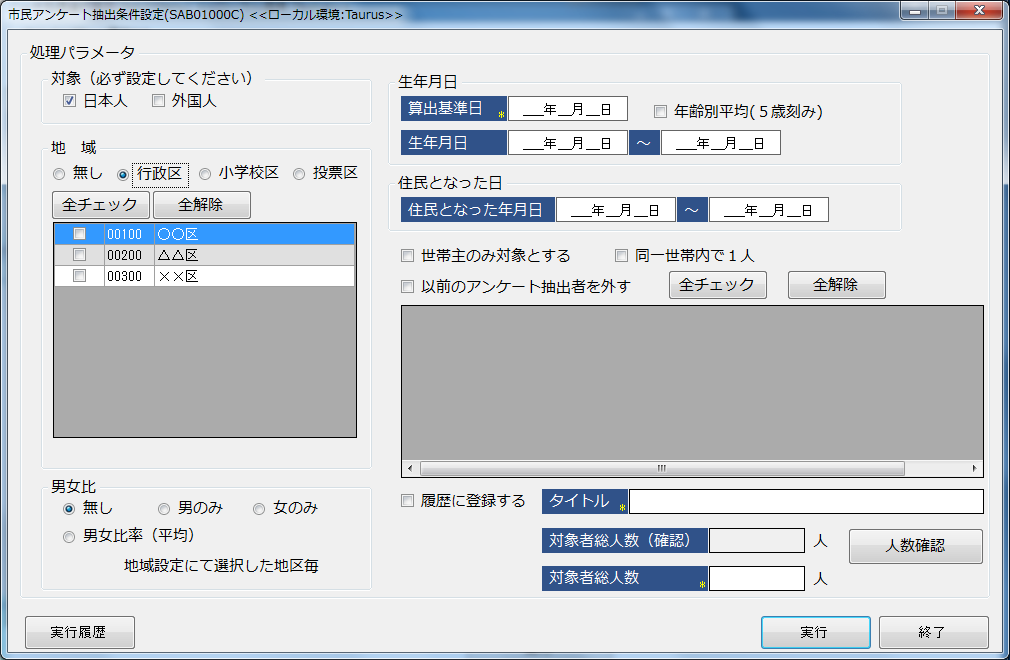Image resolution: width=1010 pixels, height=660 pixels.
Task: Click 全解除 button above the district list
Action: click(201, 205)
